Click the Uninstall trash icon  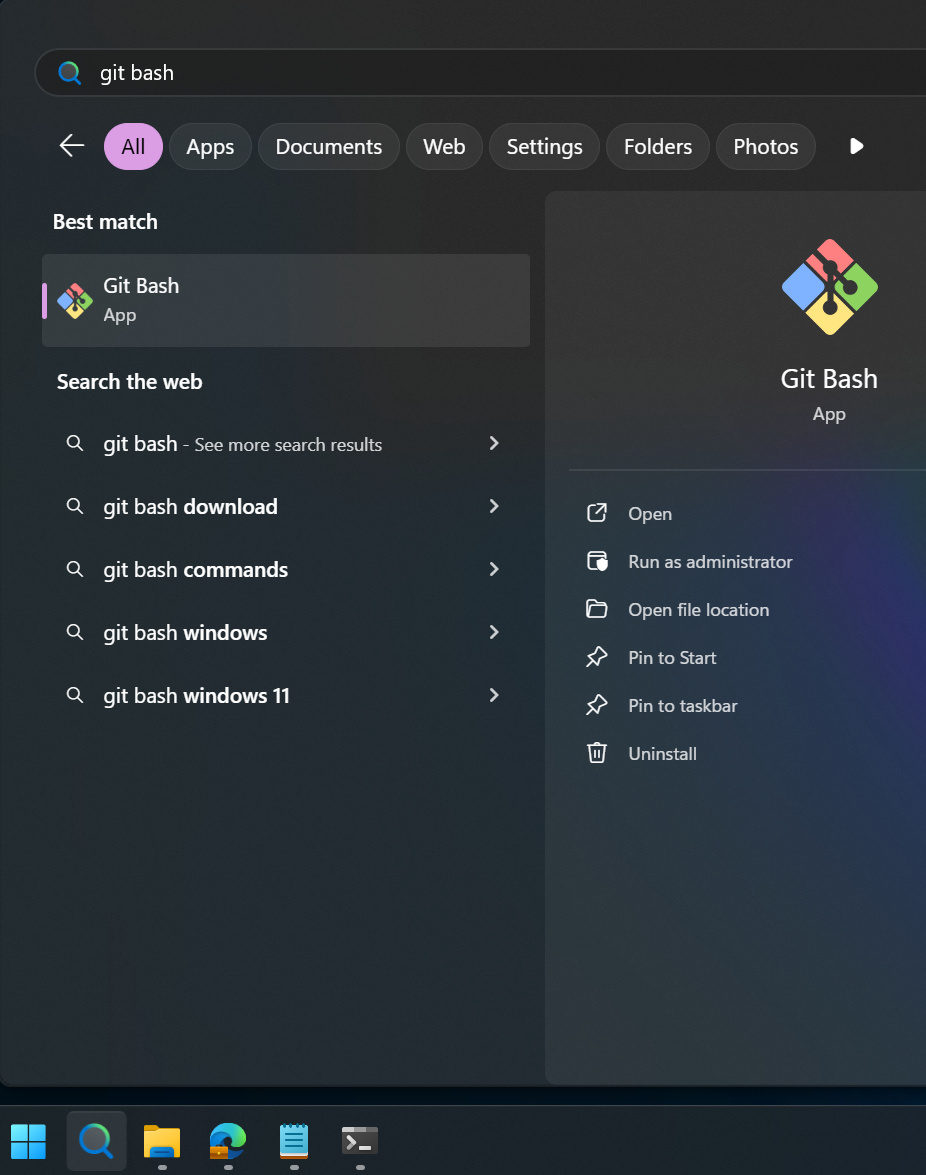point(597,753)
